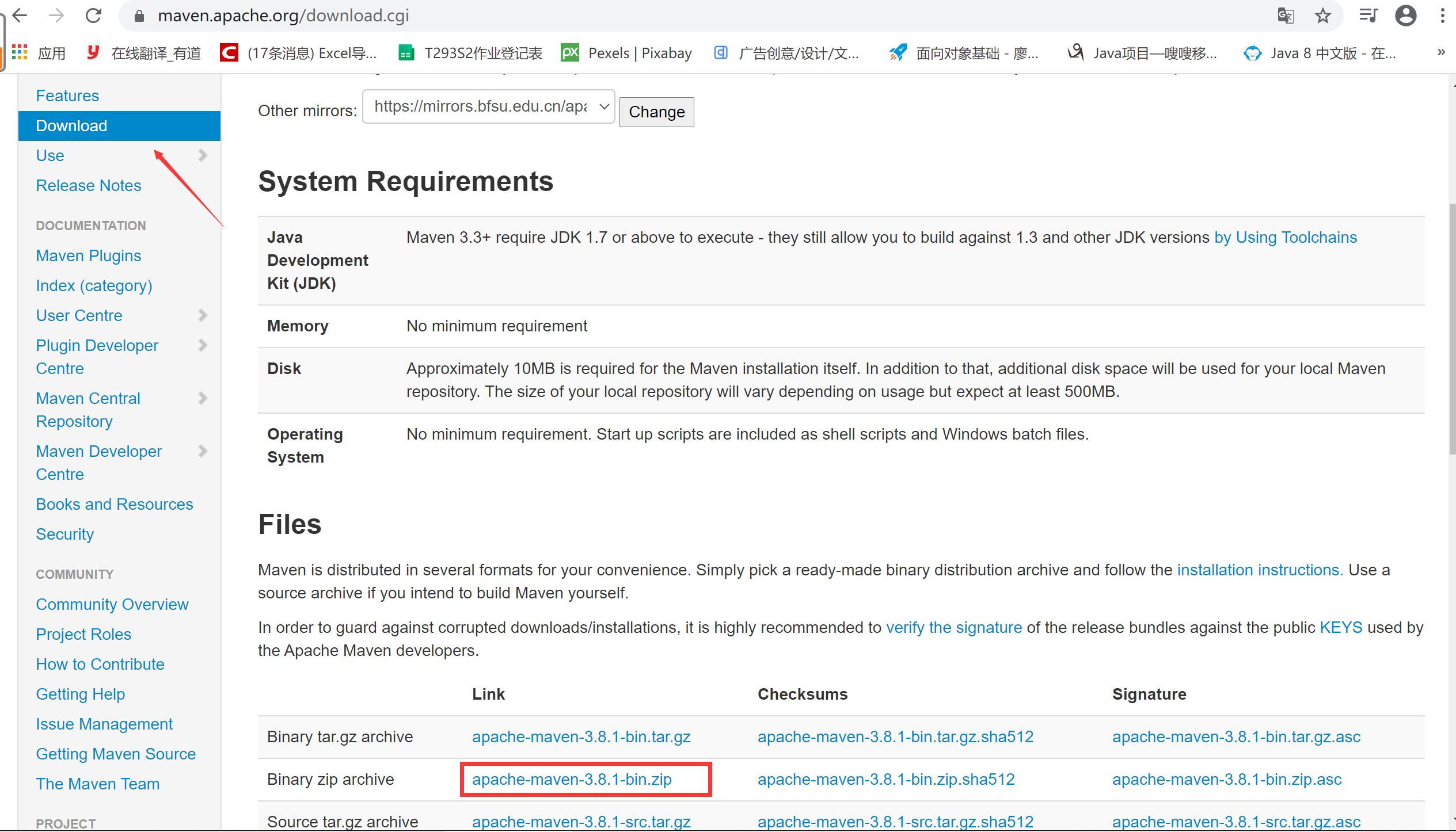This screenshot has width=1456, height=832.
Task: Open the media control icon in the toolbar
Action: tap(1368, 16)
